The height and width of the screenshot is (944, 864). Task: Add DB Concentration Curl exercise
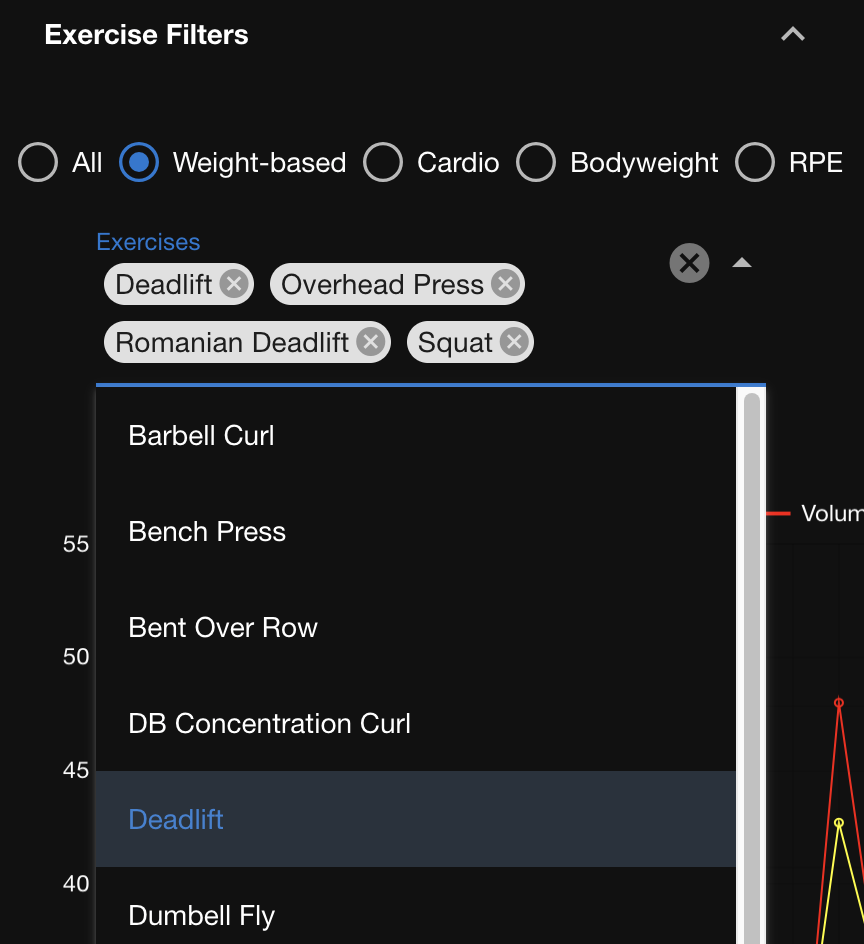pyautogui.click(x=270, y=724)
